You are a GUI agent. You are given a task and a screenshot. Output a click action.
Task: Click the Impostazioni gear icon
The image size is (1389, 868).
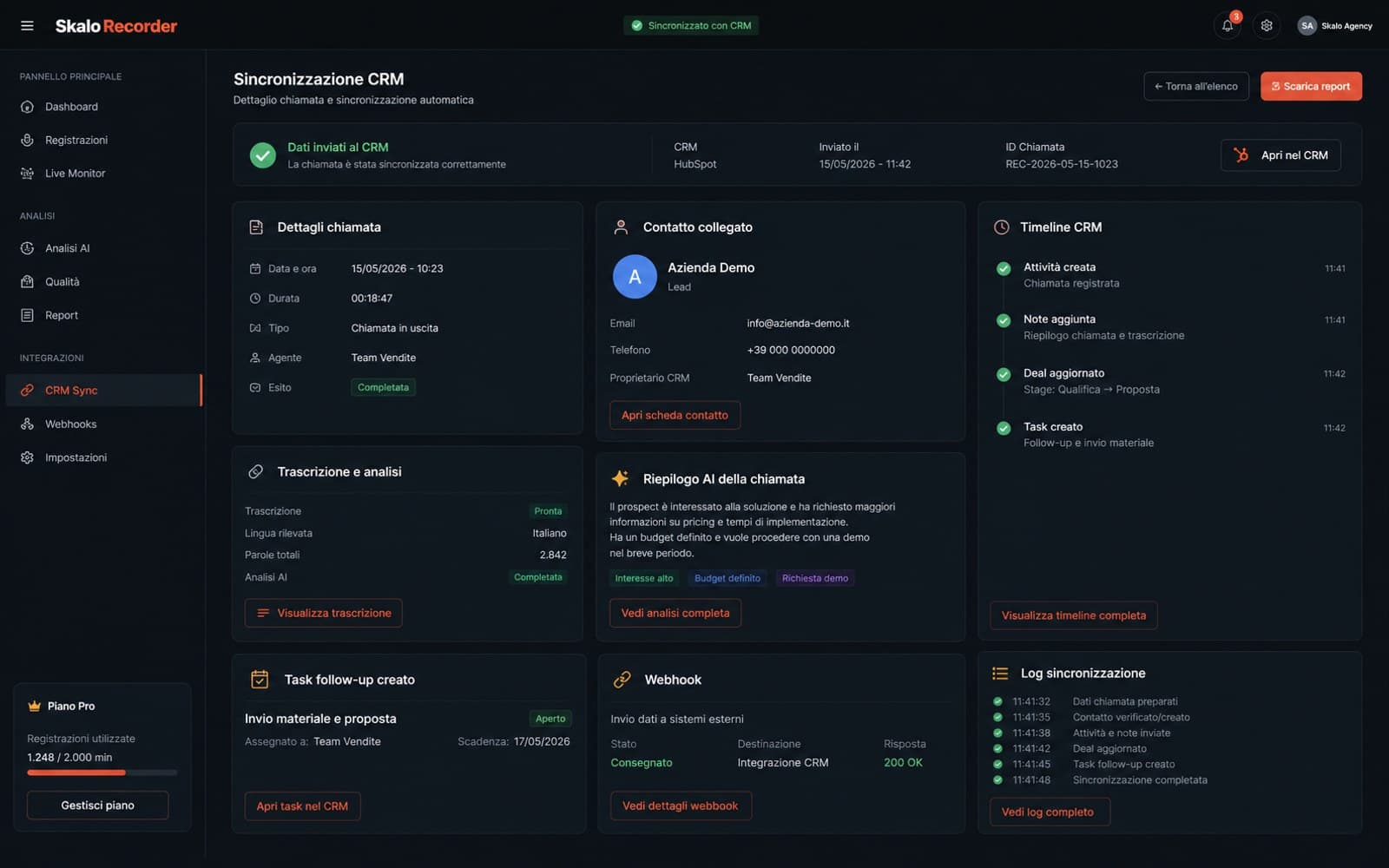pos(28,457)
